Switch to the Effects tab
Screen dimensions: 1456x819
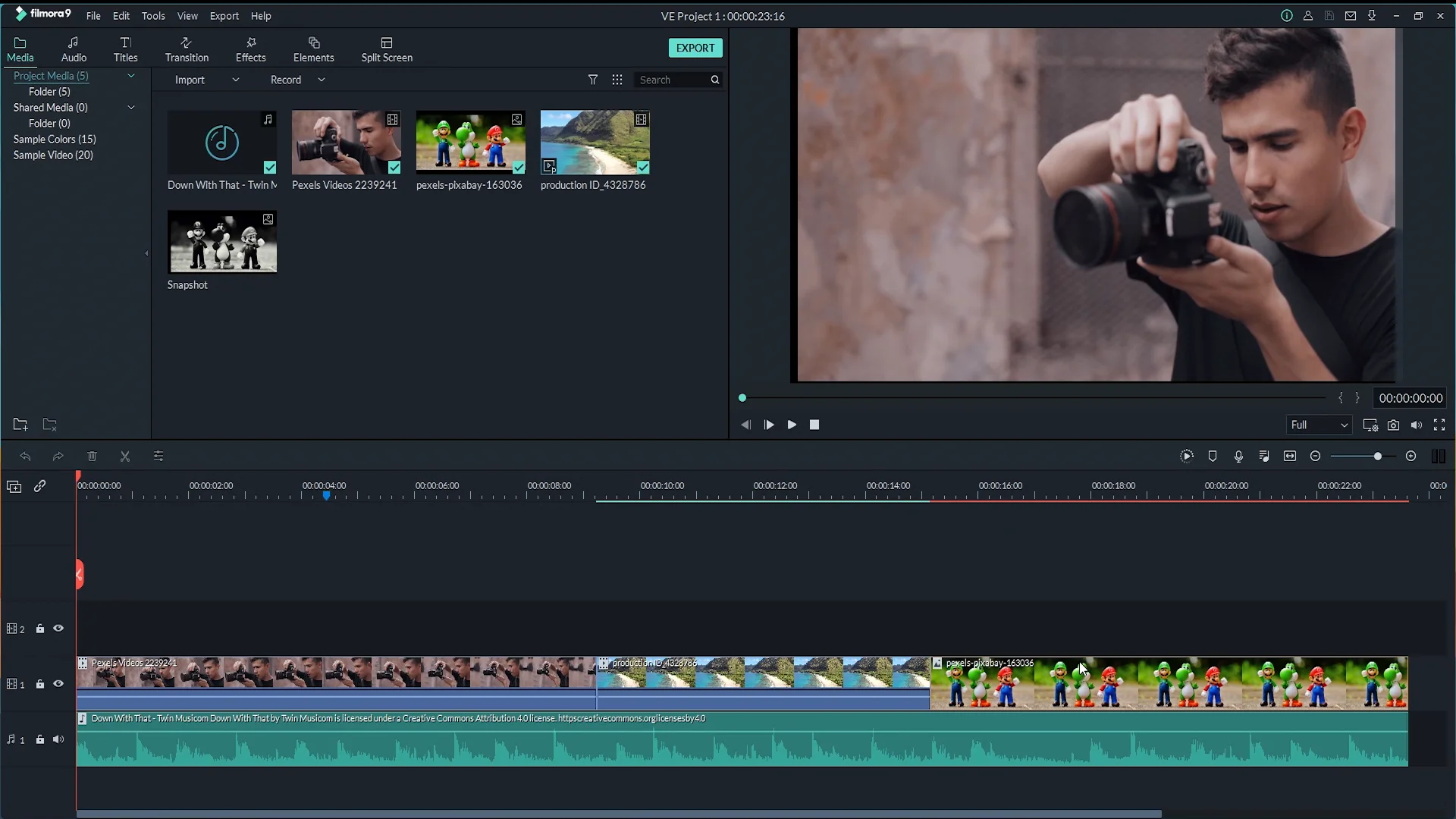[250, 48]
